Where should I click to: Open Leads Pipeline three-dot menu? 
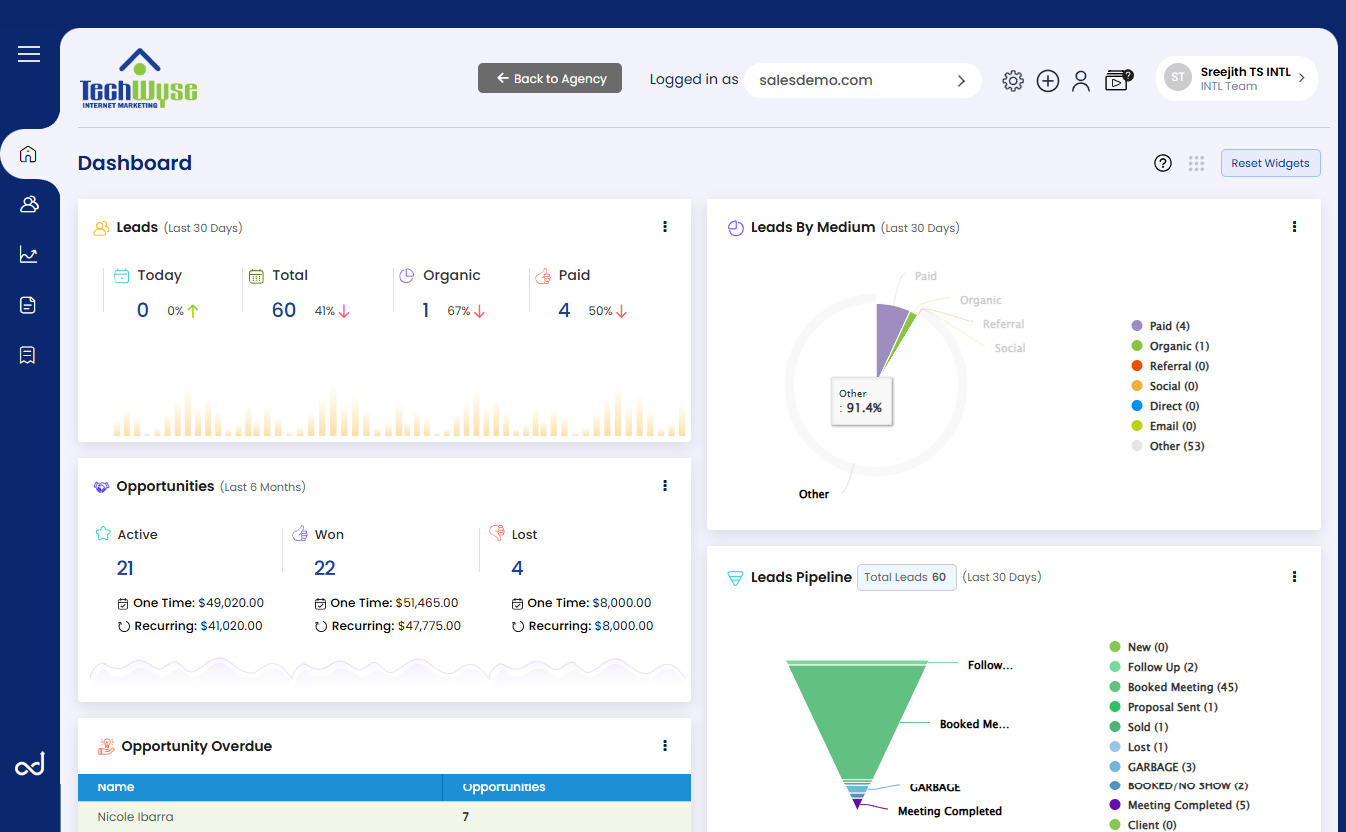pos(1294,577)
